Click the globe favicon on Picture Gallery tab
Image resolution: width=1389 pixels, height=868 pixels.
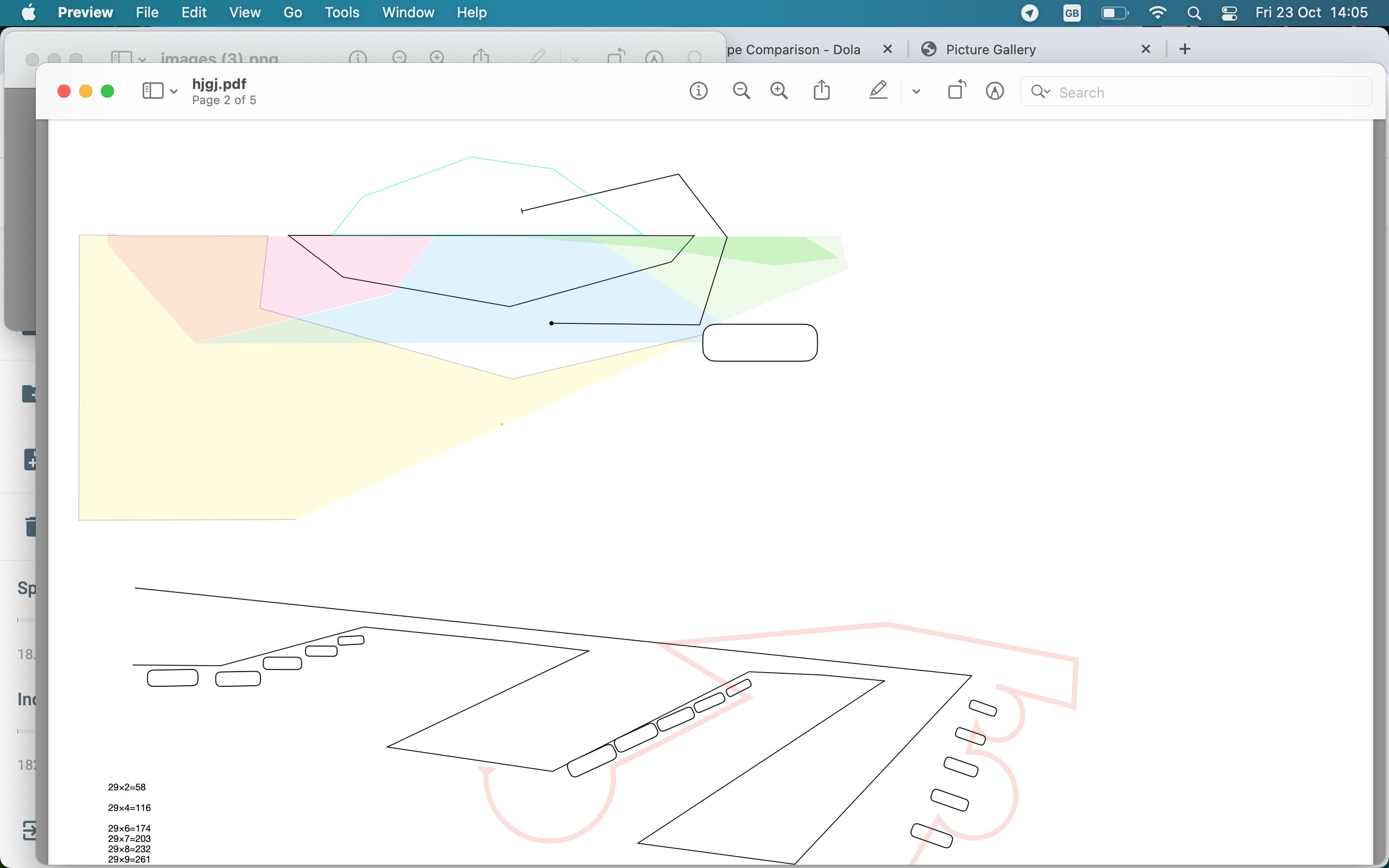coord(929,49)
